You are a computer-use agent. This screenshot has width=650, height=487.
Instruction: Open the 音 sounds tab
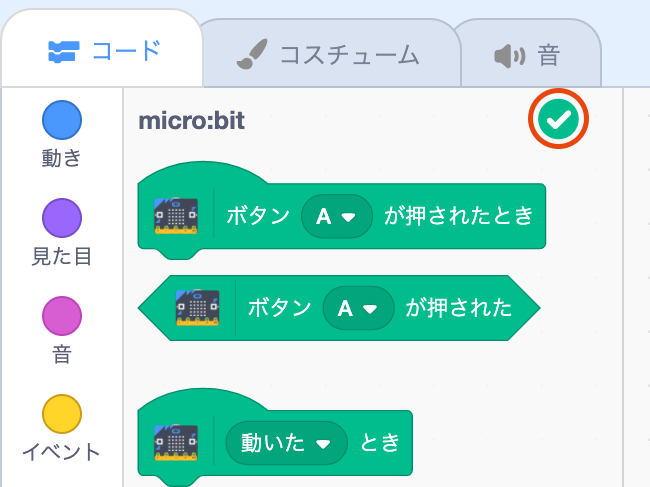tap(530, 55)
